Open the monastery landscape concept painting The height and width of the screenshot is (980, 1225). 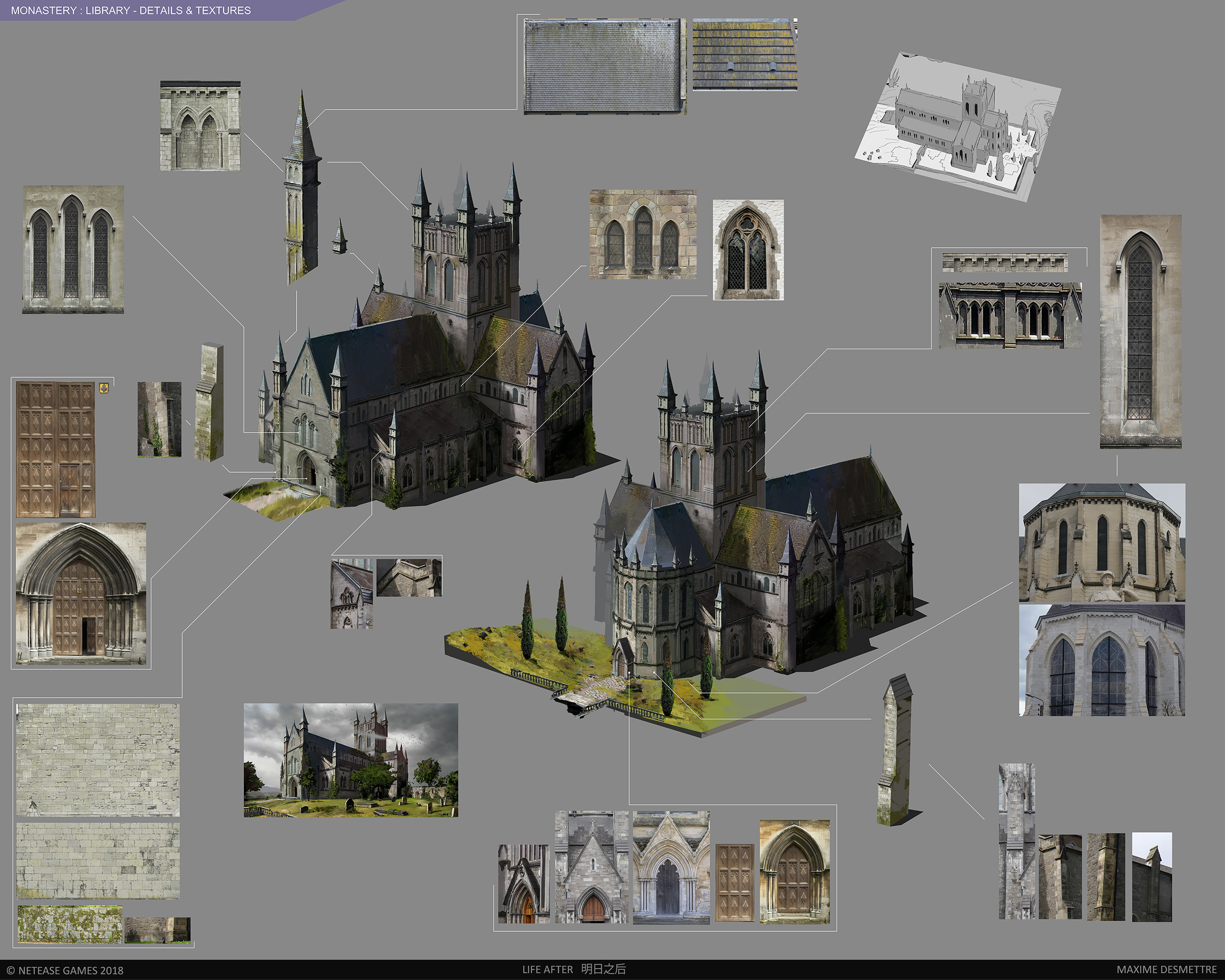click(x=351, y=760)
